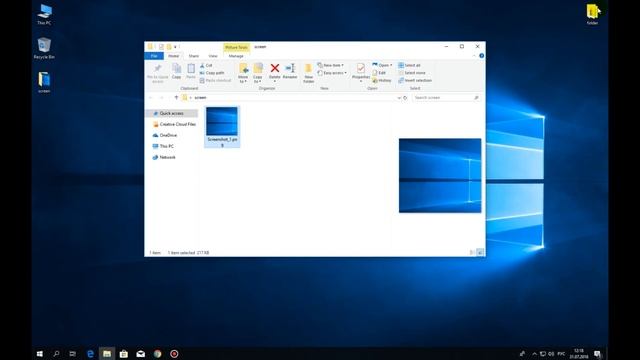Open the quick access toolbar customize dropdown
Screen dimensions: 640x360
pyautogui.click(x=175, y=47)
